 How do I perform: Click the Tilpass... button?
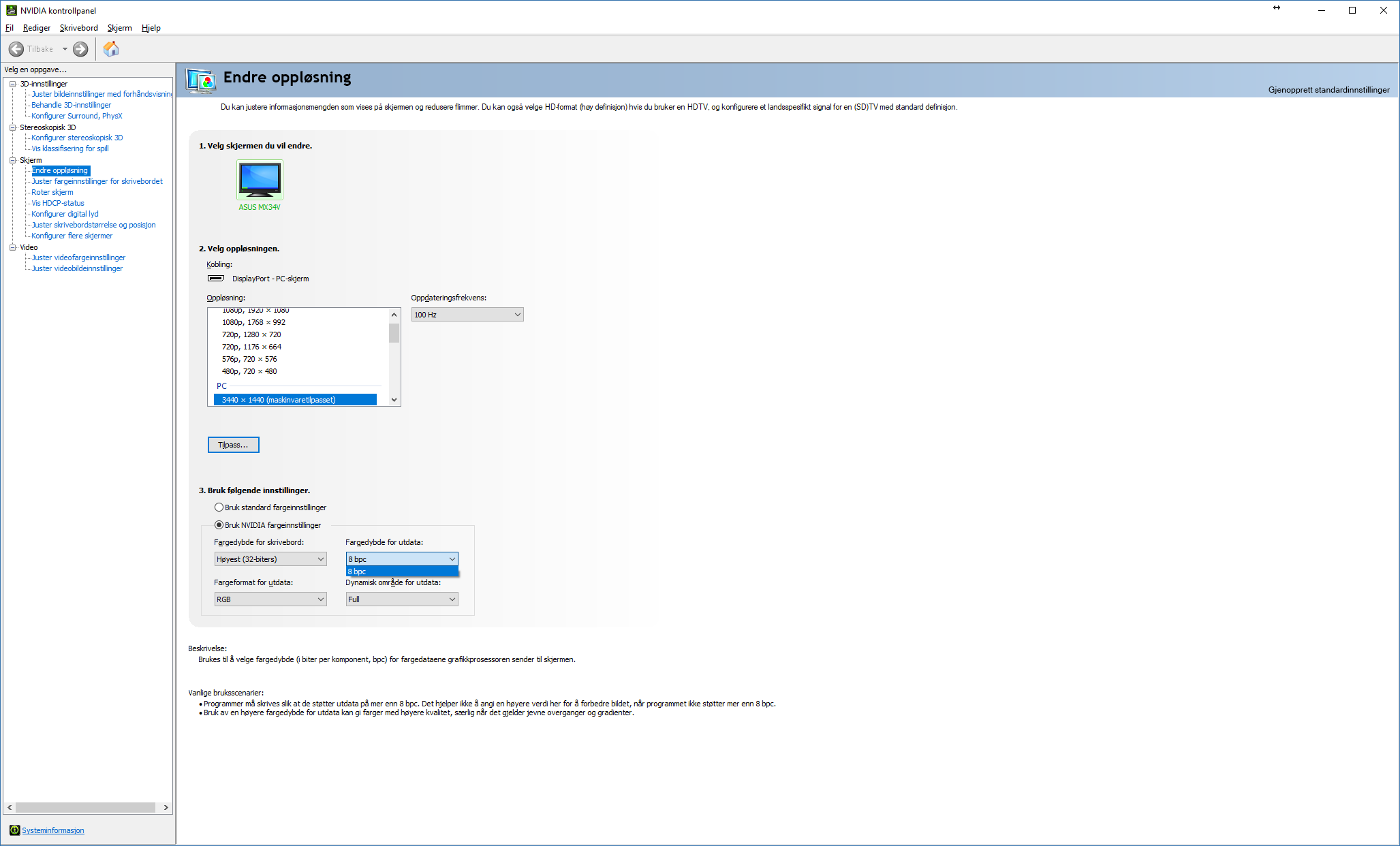(233, 445)
